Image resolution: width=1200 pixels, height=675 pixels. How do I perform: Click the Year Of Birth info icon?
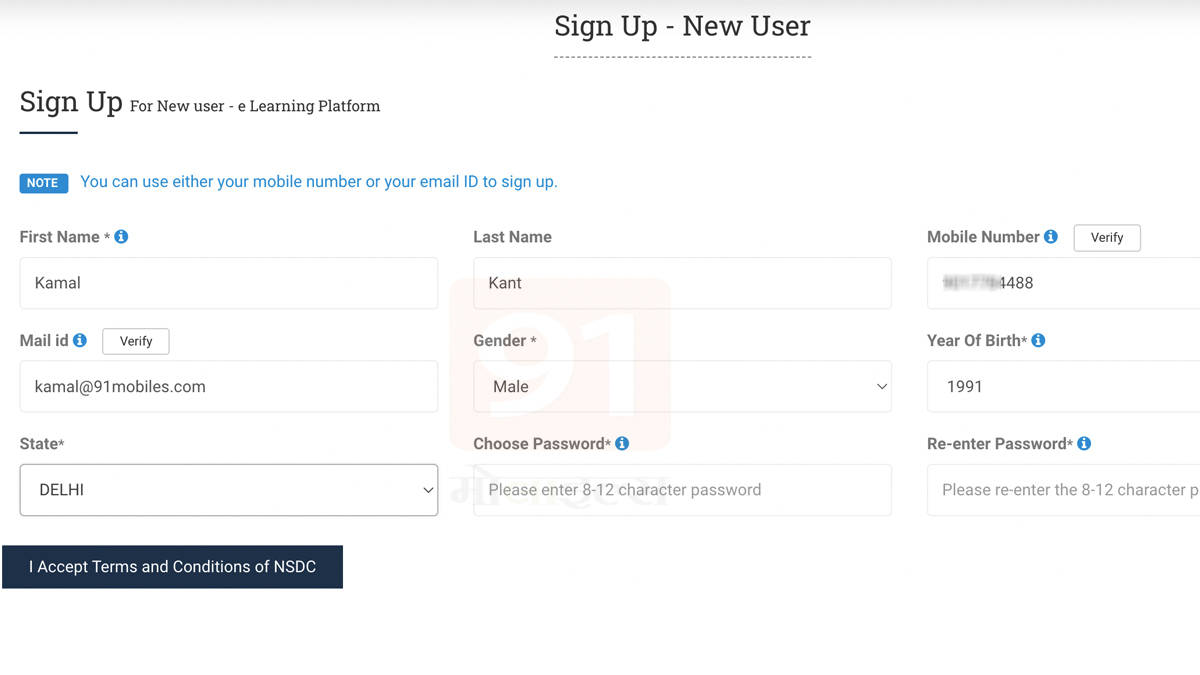click(x=1038, y=340)
